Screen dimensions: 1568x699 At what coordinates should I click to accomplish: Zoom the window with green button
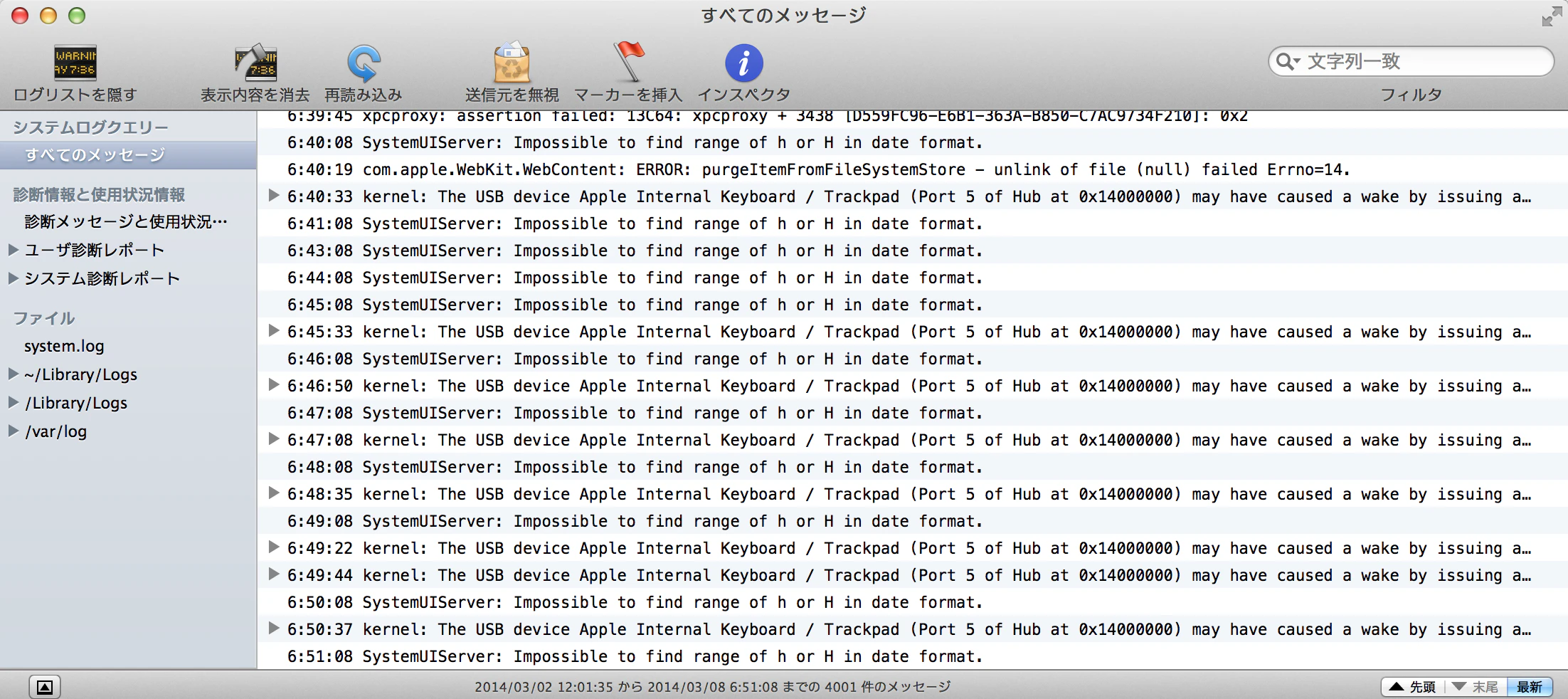pyautogui.click(x=77, y=16)
